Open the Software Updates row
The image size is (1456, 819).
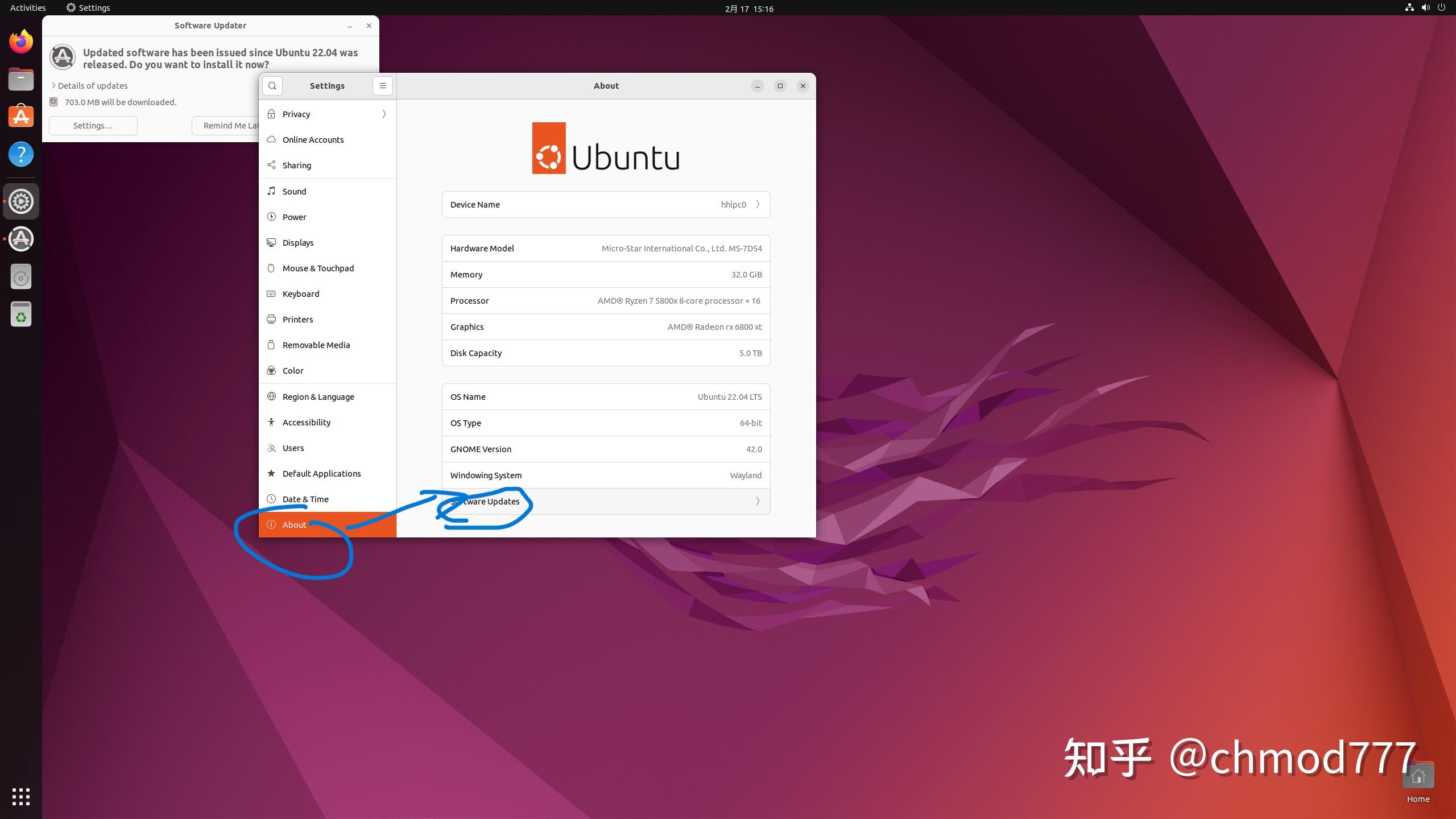click(606, 502)
